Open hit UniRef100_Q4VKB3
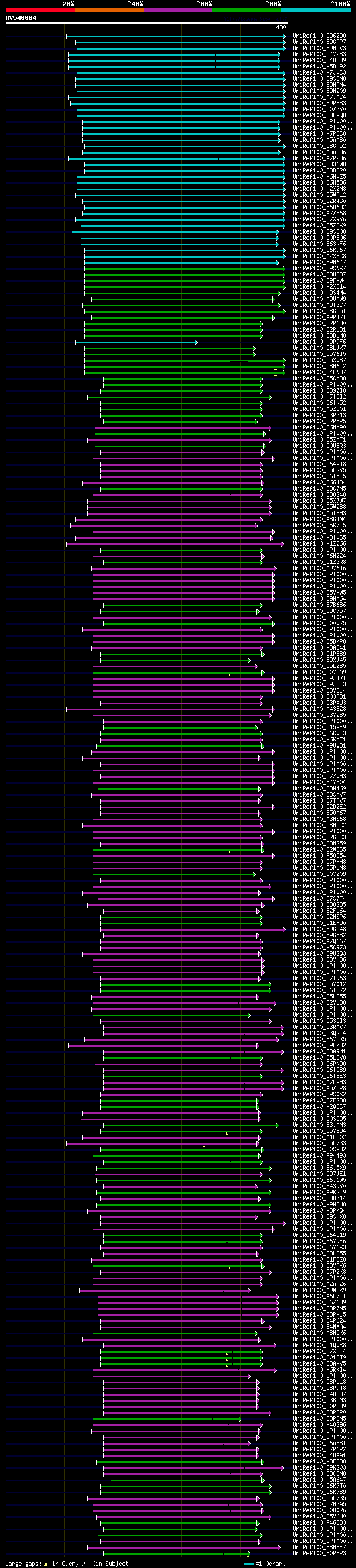 (319, 54)
